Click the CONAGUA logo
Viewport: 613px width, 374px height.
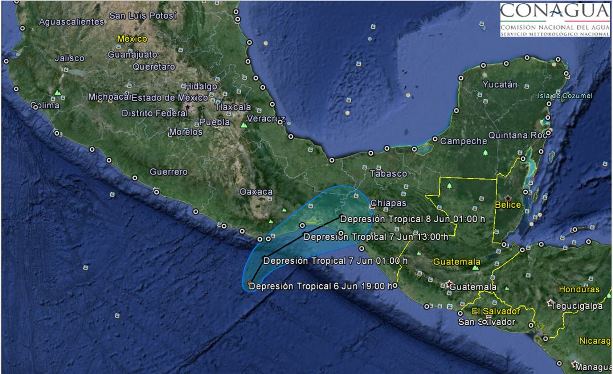click(554, 20)
